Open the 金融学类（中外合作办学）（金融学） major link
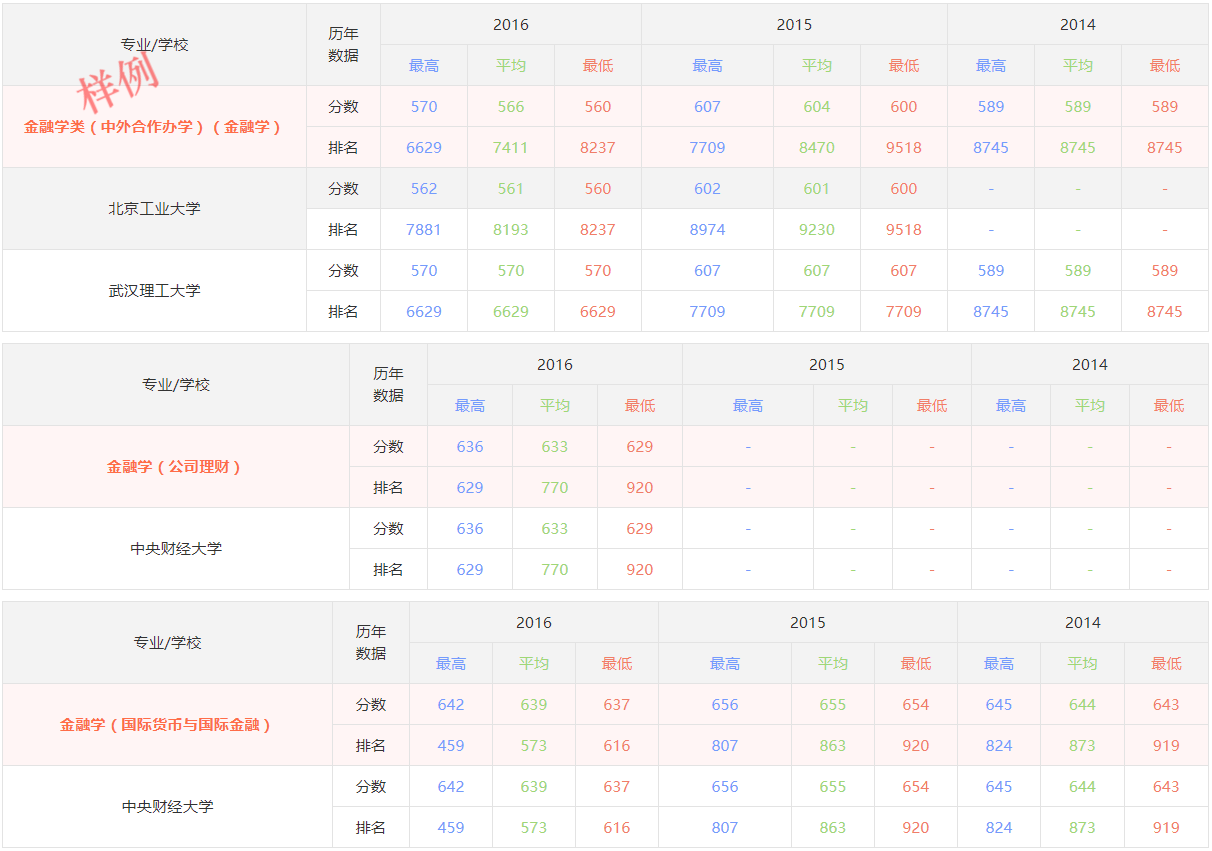This screenshot has width=1212, height=851. coord(153,127)
